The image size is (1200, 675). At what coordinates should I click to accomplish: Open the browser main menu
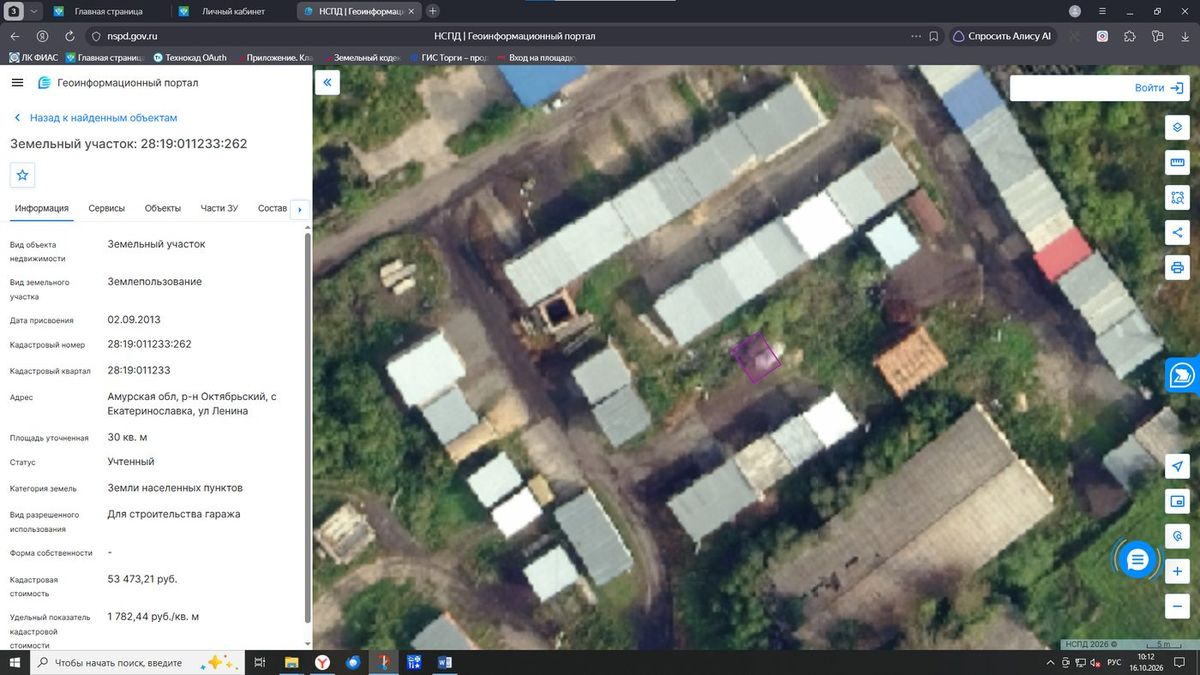[1102, 11]
